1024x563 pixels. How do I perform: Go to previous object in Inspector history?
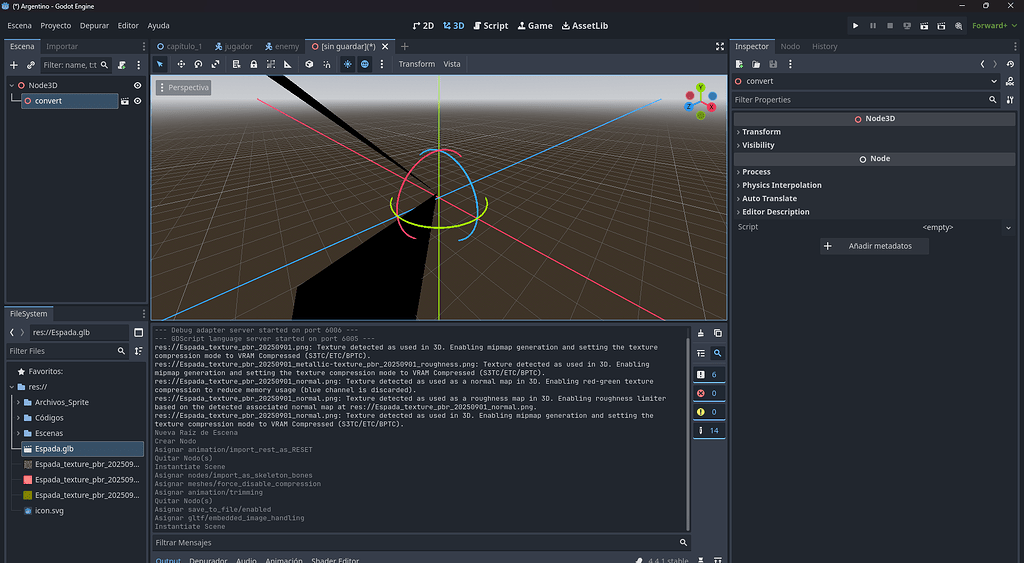point(982,64)
